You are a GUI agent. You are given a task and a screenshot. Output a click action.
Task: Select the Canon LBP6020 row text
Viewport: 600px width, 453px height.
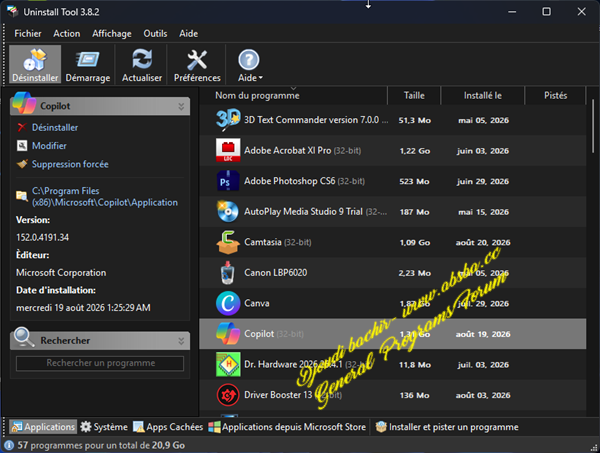[276, 273]
